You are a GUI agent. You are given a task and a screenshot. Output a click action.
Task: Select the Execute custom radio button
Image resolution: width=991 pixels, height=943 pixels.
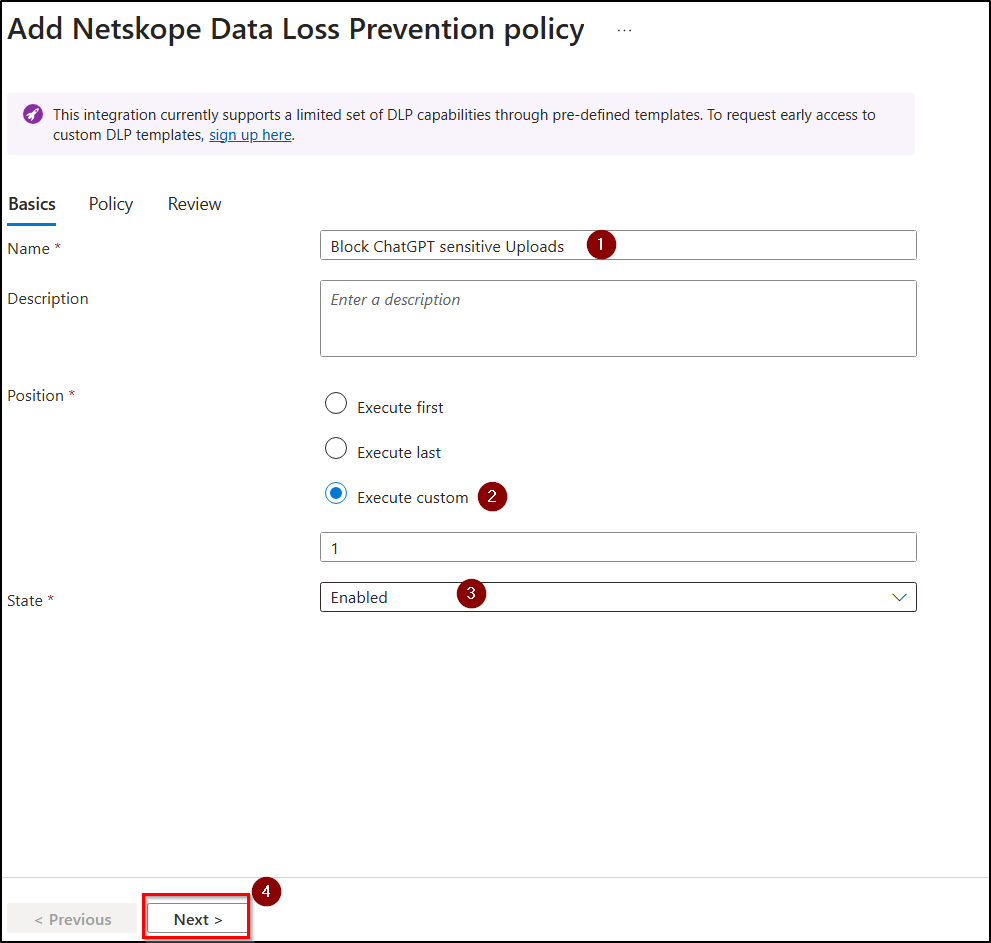[337, 494]
